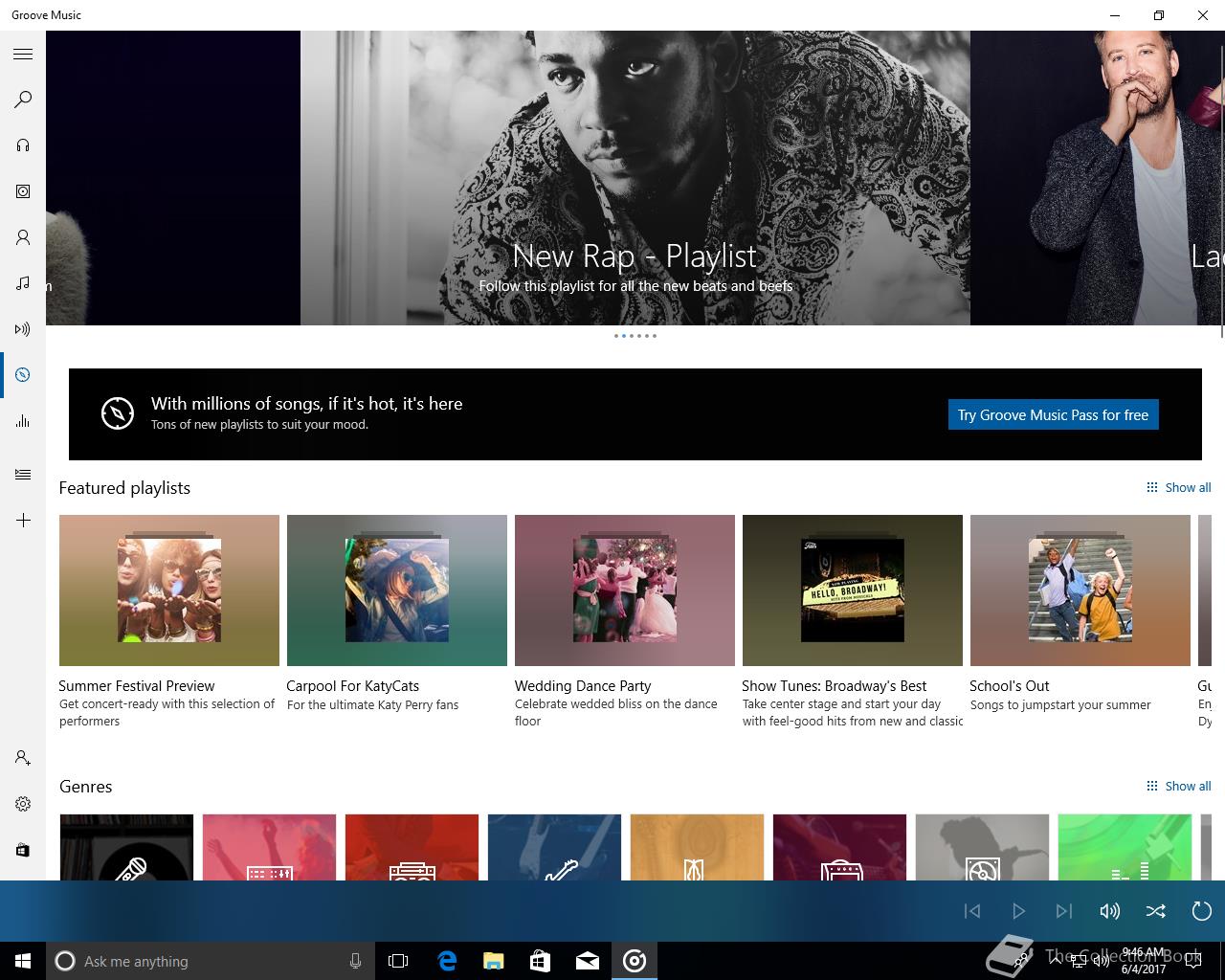1225x980 pixels.
Task: Open the Charts bar-graph sidebar icon
Action: click(23, 421)
